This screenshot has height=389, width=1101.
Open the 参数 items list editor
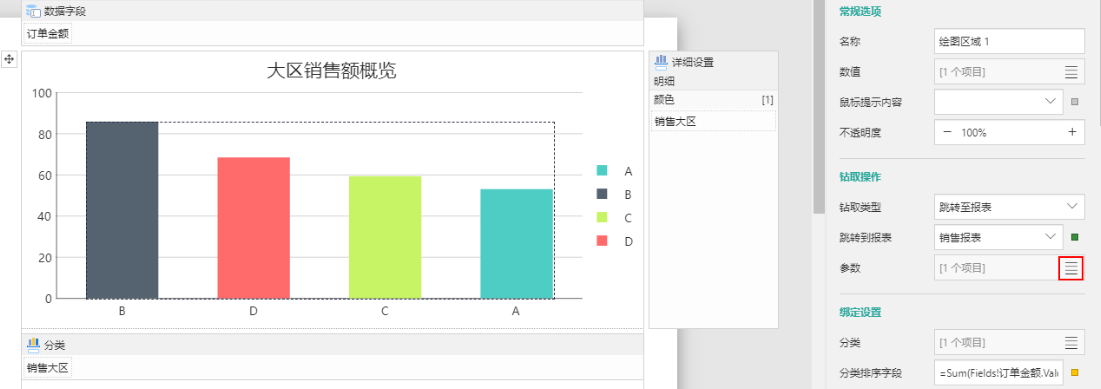[1071, 268]
